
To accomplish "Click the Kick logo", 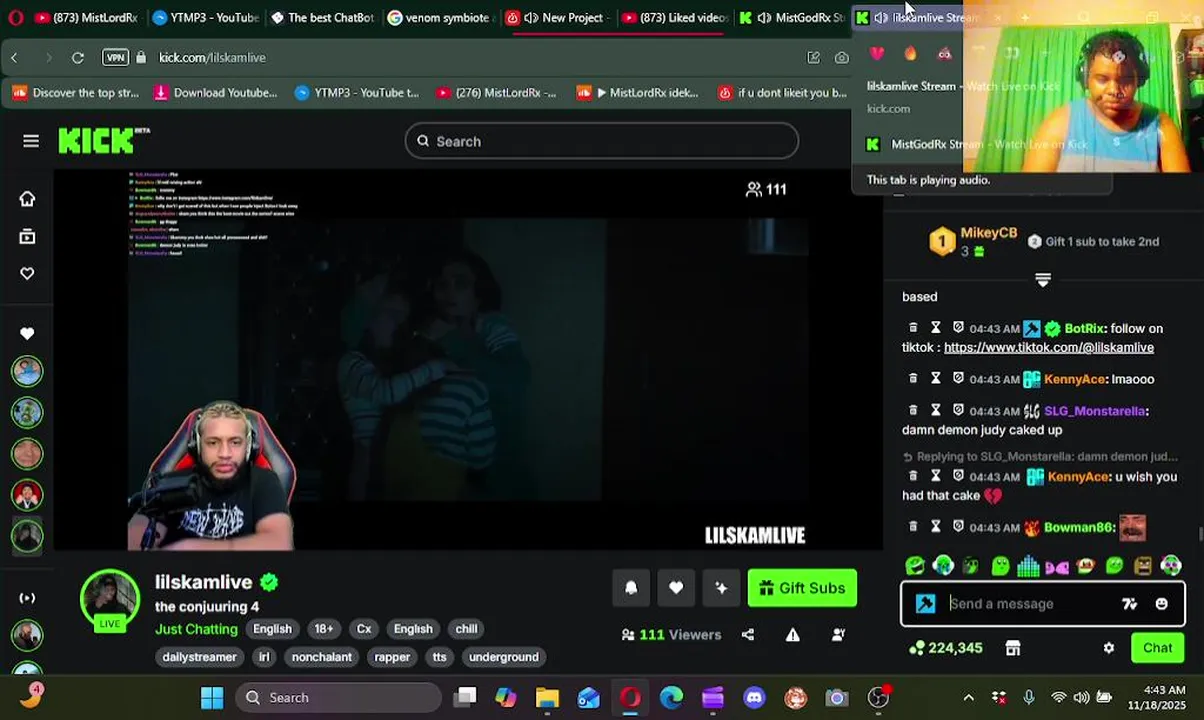I will pos(103,141).
